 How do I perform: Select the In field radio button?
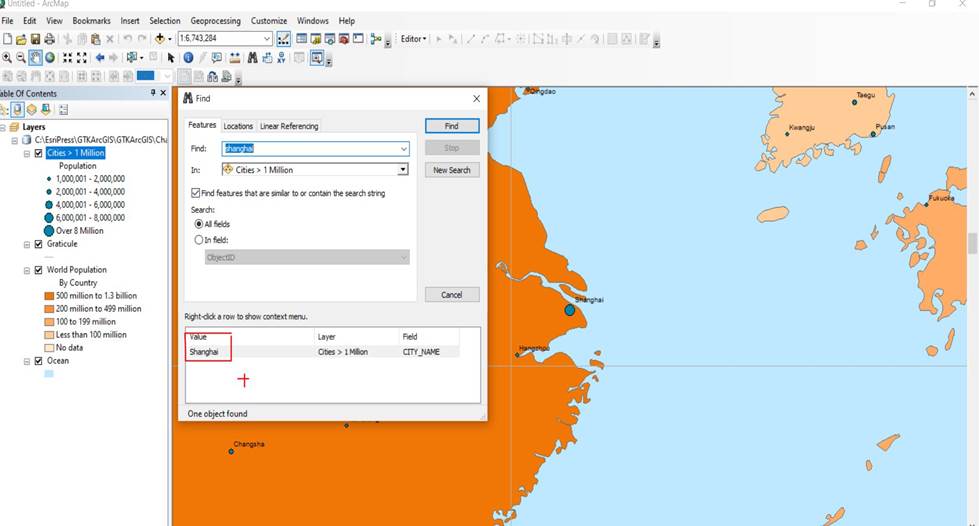tap(199, 240)
